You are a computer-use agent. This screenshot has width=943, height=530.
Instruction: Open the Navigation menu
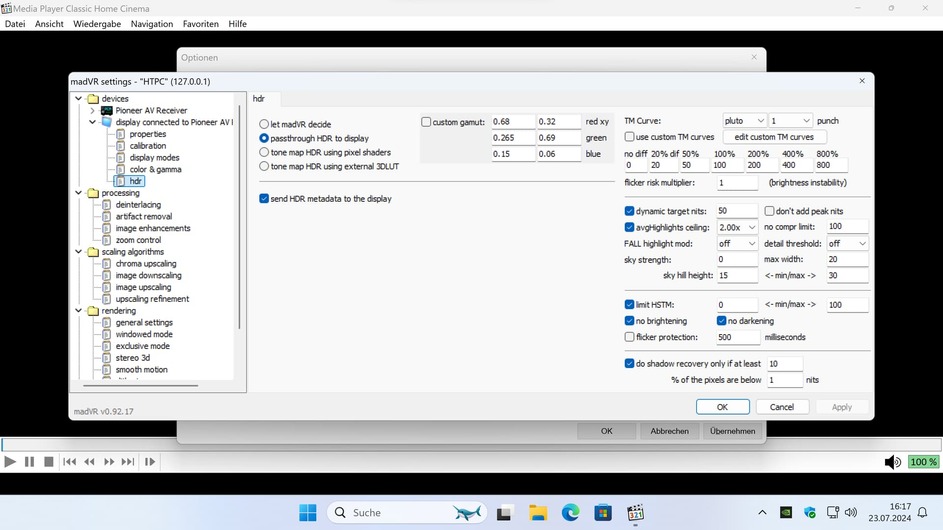(x=152, y=24)
